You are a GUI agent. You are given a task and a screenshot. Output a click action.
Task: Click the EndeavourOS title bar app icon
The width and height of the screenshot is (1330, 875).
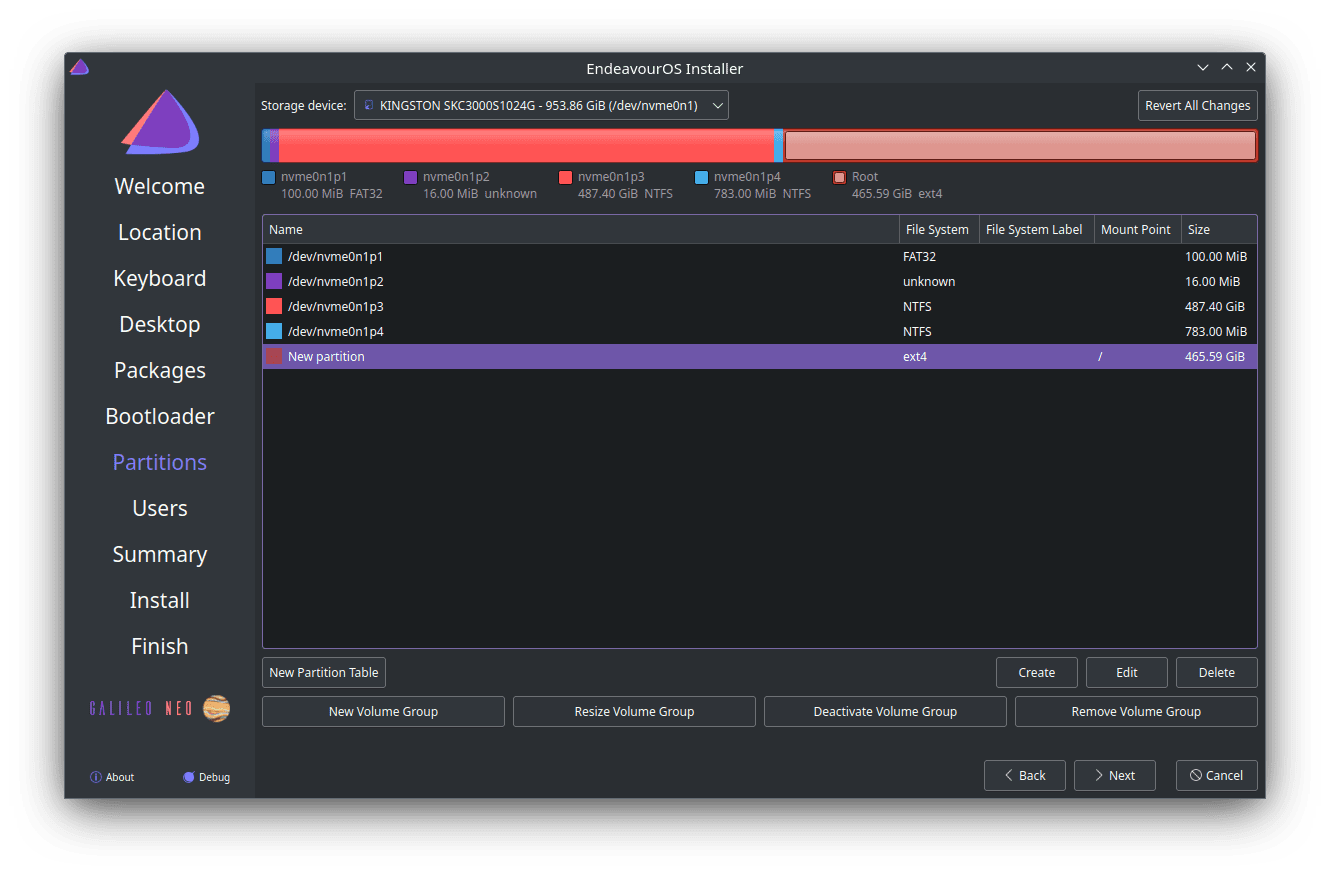(x=80, y=68)
